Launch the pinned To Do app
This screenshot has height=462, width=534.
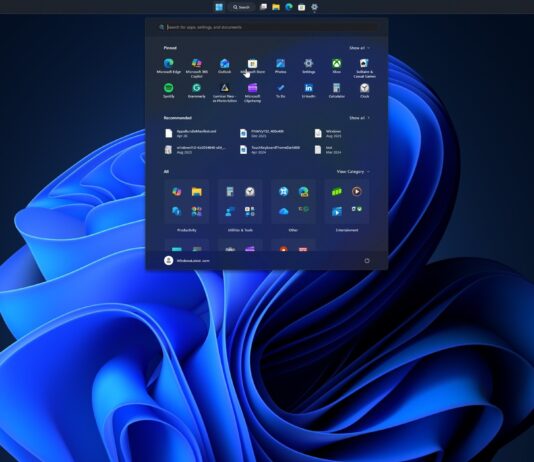tap(280, 91)
